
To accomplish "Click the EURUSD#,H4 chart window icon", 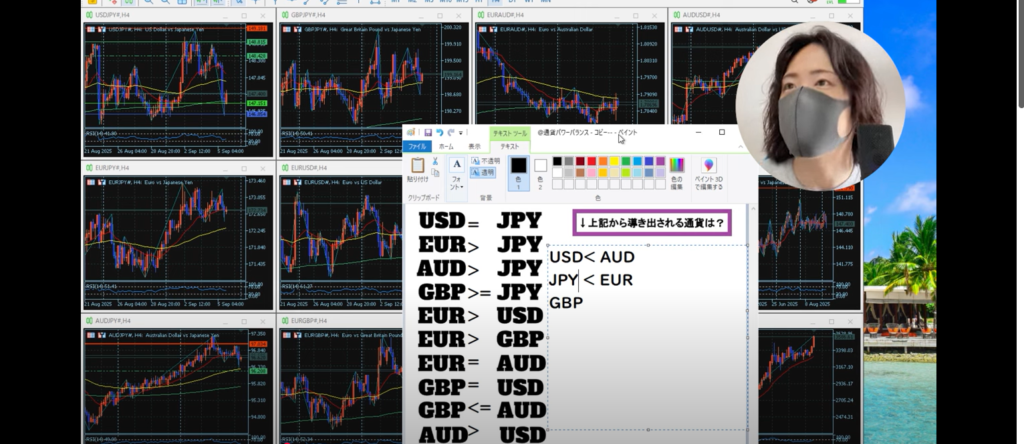I will 285,168.
